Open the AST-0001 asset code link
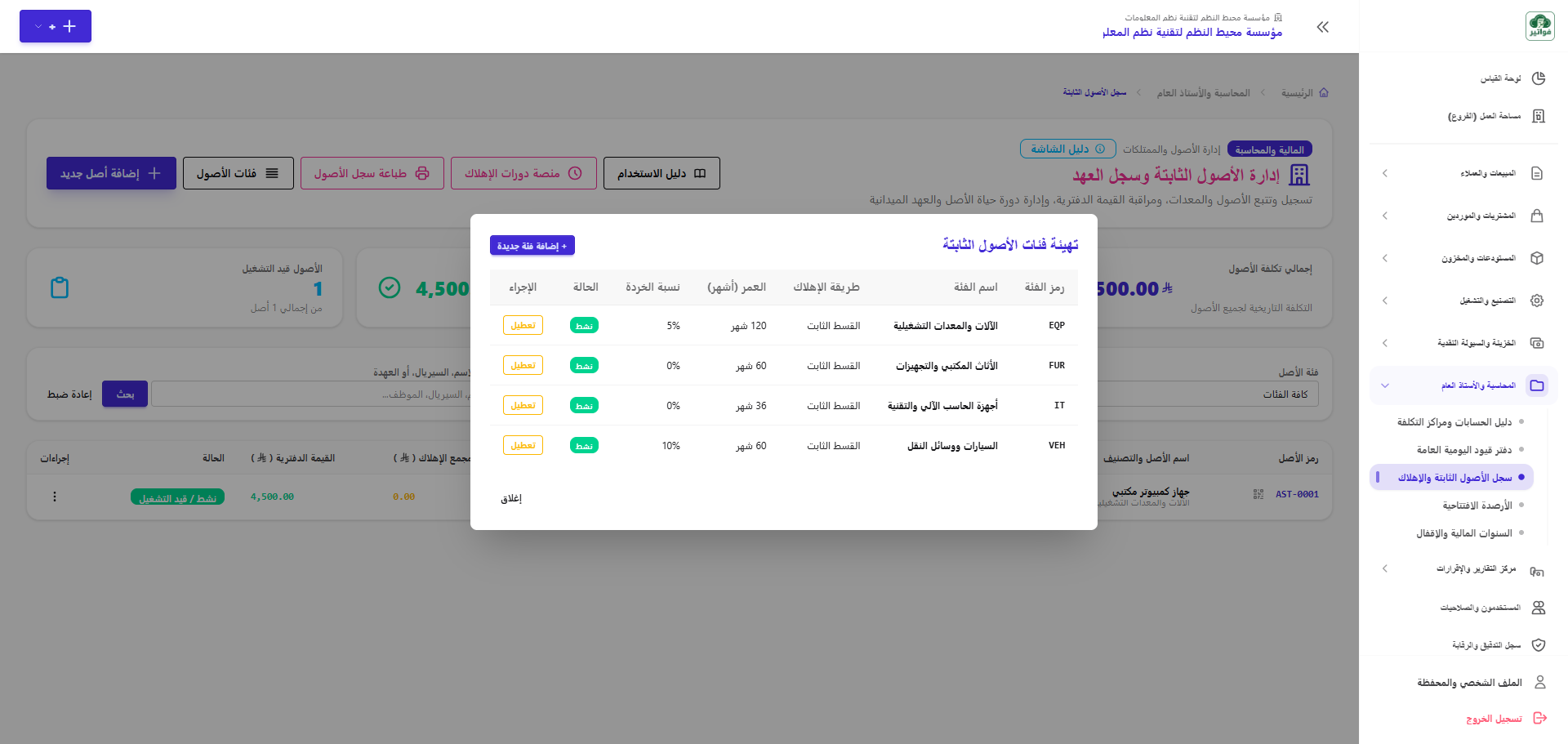Image resolution: width=1568 pixels, height=744 pixels. click(1297, 494)
